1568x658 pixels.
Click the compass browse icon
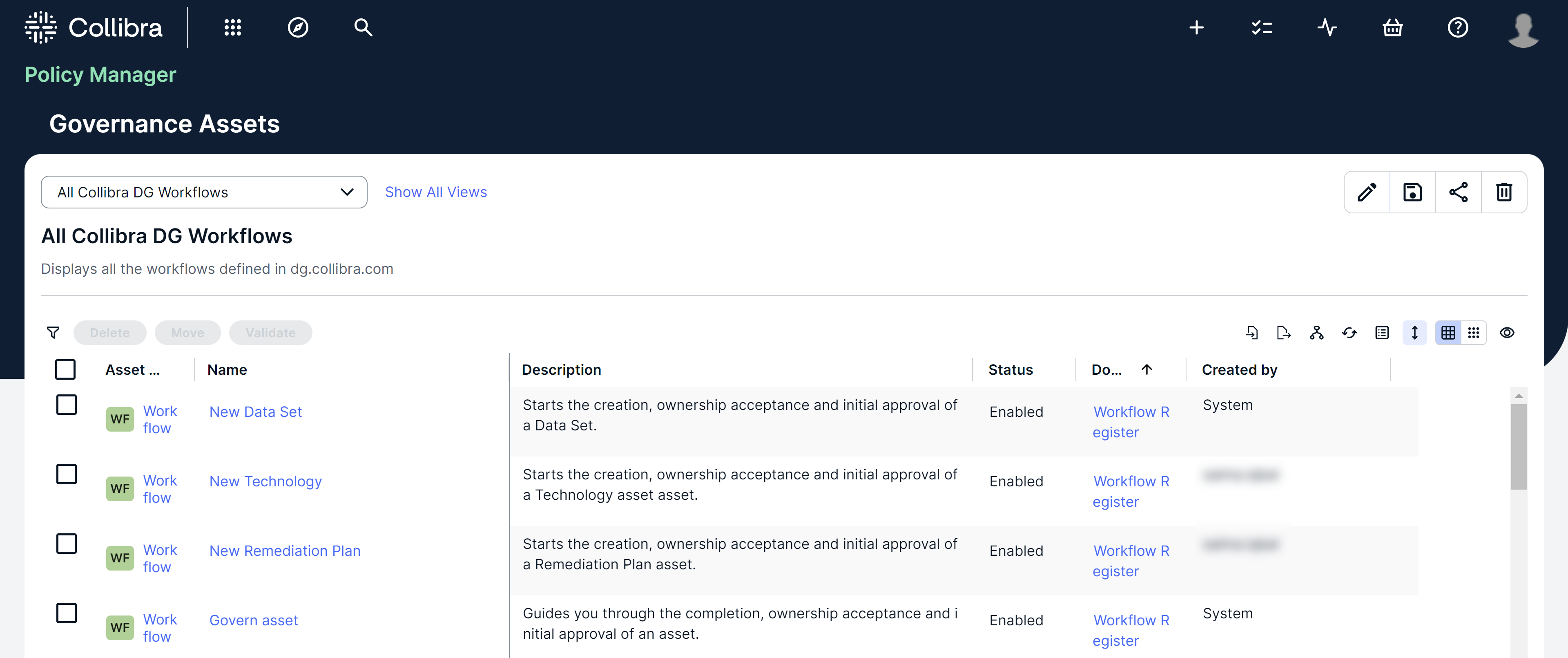[x=298, y=27]
